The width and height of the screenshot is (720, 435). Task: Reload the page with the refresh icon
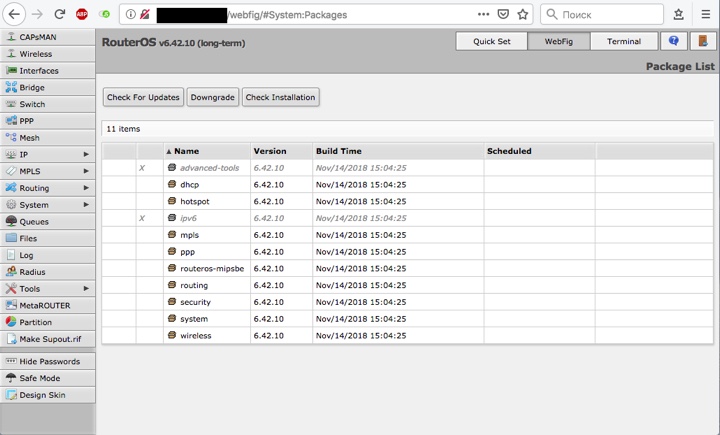60,15
